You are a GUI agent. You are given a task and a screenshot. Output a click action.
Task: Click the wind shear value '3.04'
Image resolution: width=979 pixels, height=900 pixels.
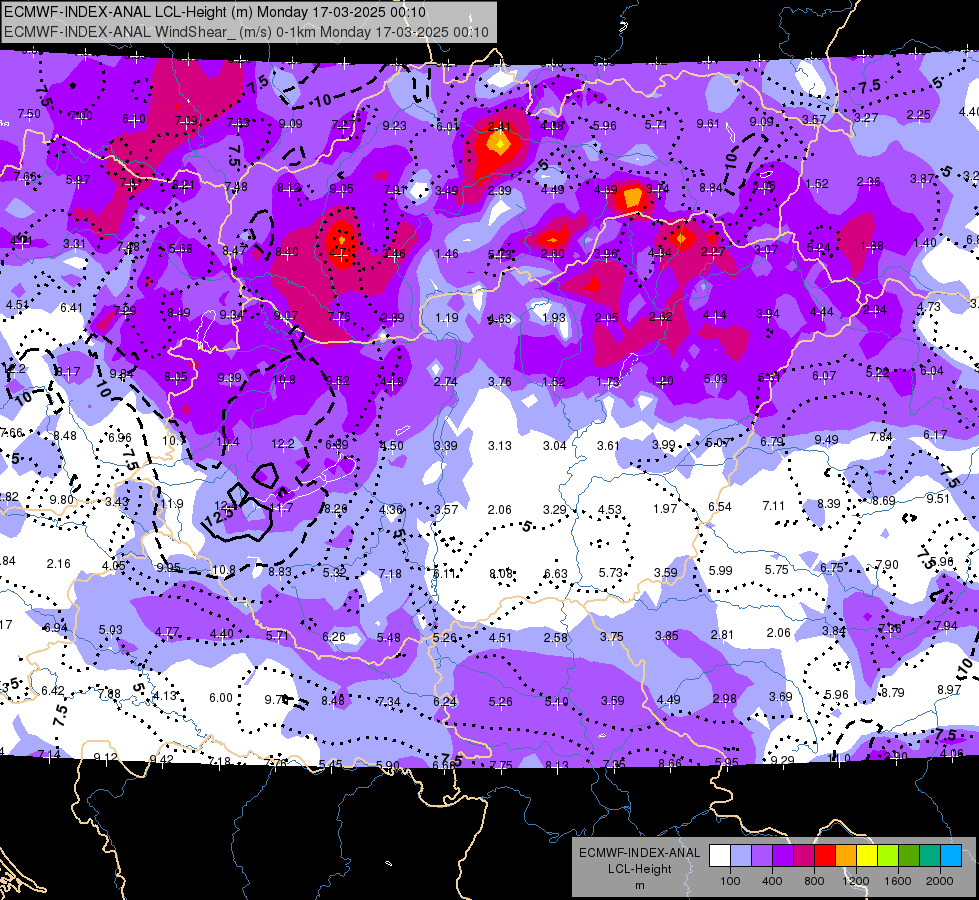click(x=554, y=445)
